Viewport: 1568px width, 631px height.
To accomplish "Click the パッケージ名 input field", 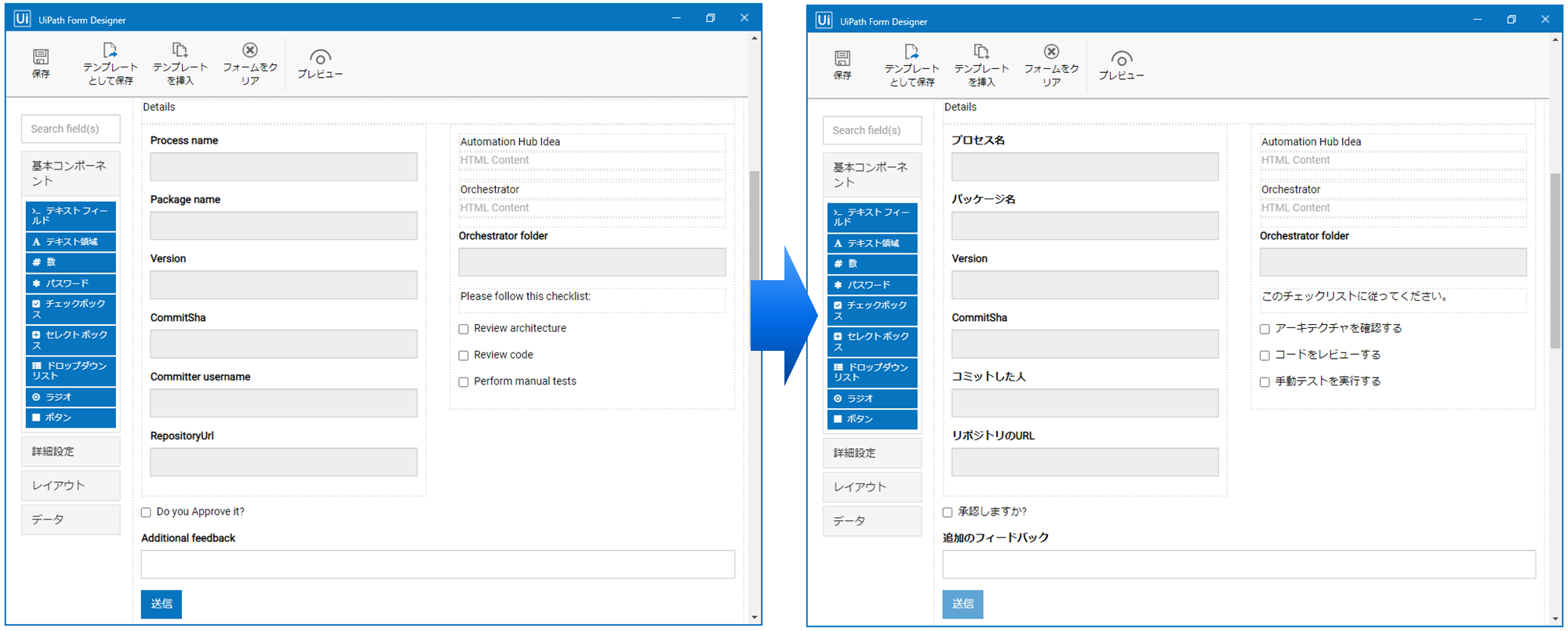I will pyautogui.click(x=1085, y=226).
